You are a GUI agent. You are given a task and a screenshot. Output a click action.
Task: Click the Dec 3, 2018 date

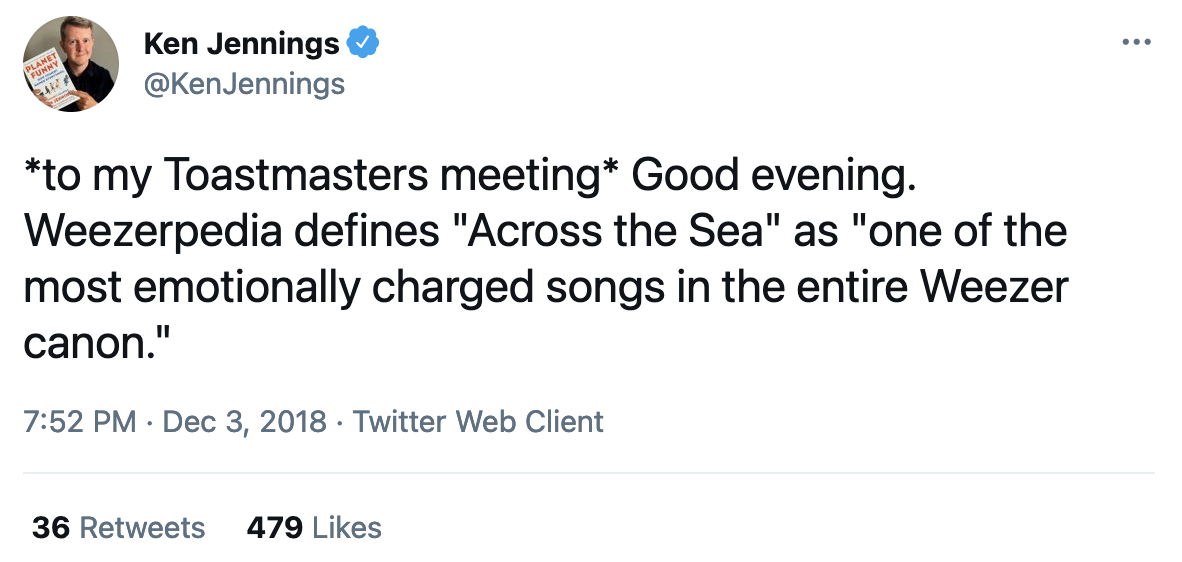(x=244, y=421)
